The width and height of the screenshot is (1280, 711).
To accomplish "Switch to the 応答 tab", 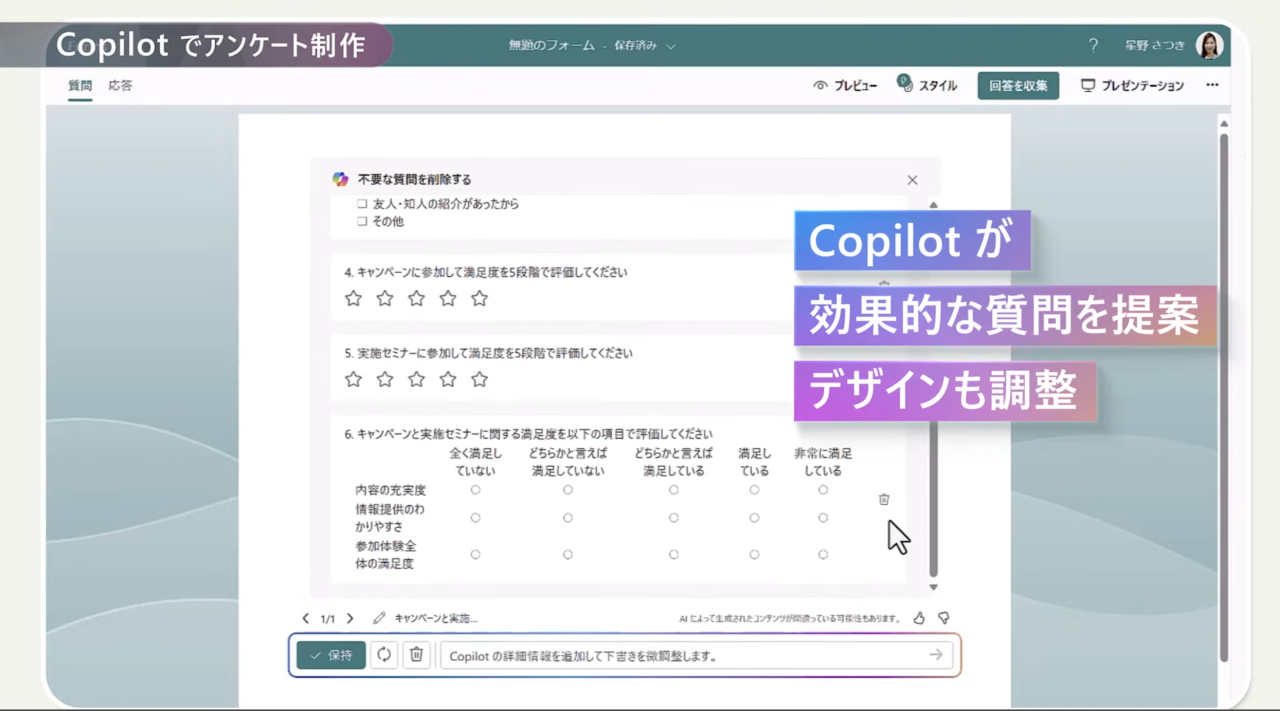I will click(x=121, y=86).
